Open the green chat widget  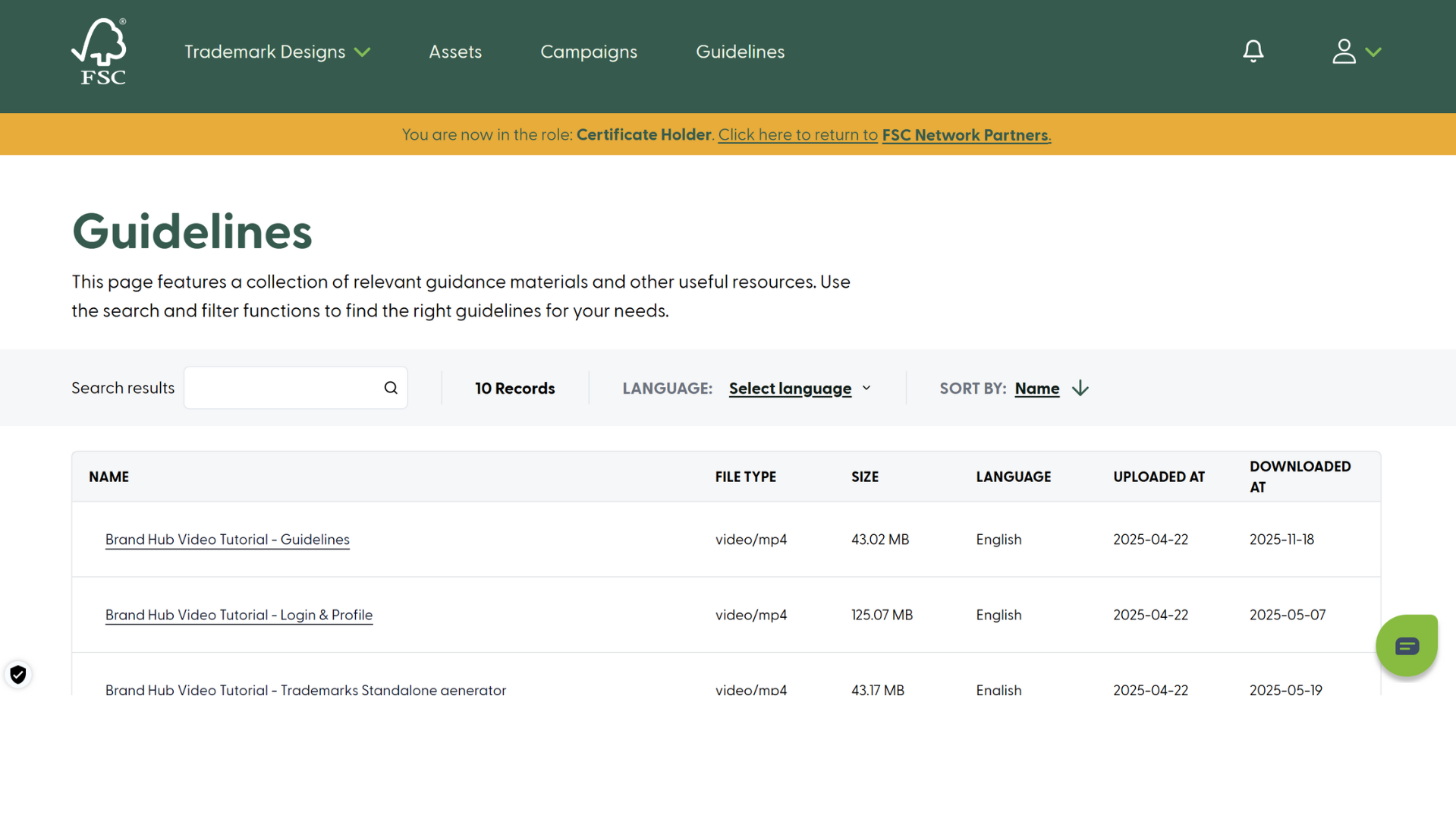coord(1406,646)
